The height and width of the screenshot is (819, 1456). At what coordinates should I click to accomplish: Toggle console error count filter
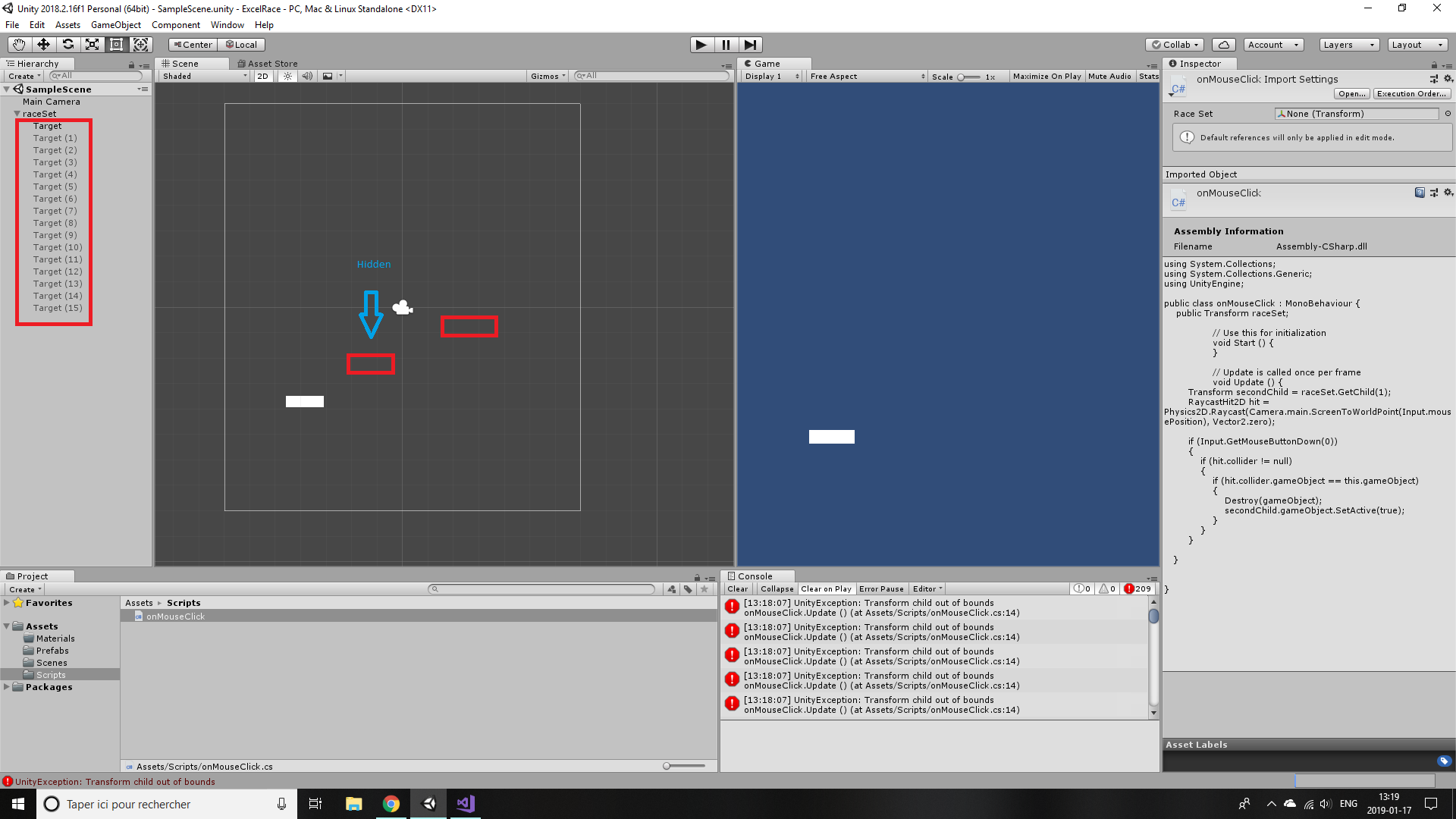1137,588
